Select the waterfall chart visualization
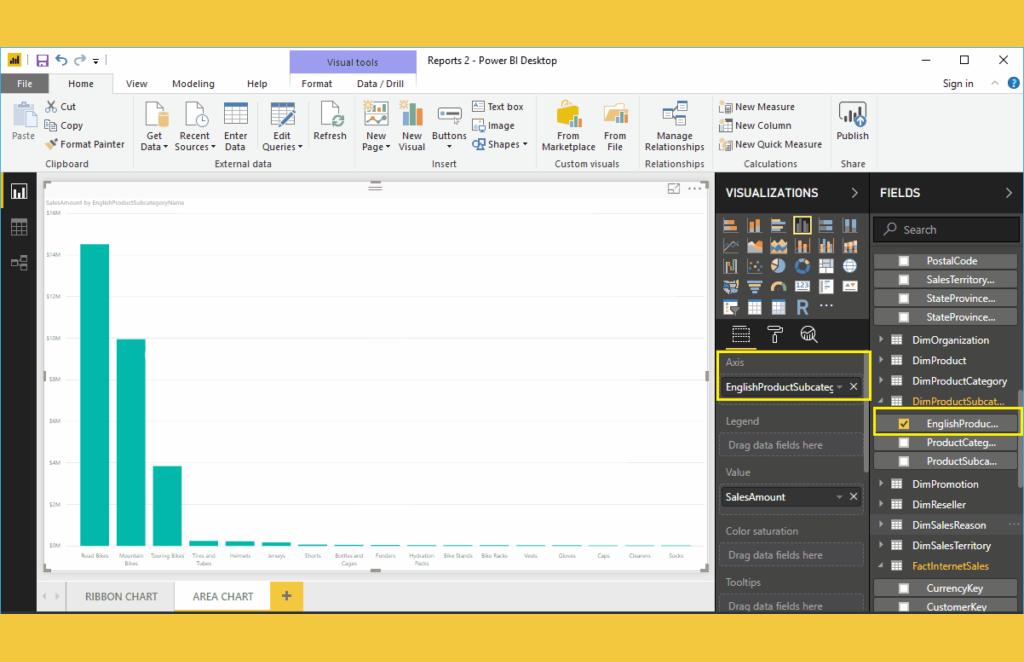The width and height of the screenshot is (1024, 662). [730, 266]
